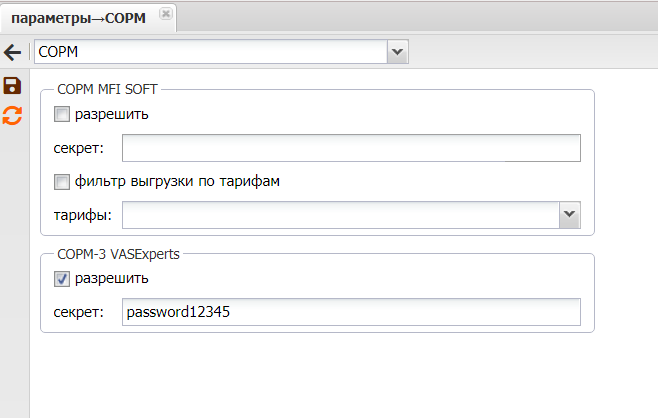Click the СОРМ MFI SOFT group title
658x418 pixels.
pyautogui.click(x=101, y=91)
